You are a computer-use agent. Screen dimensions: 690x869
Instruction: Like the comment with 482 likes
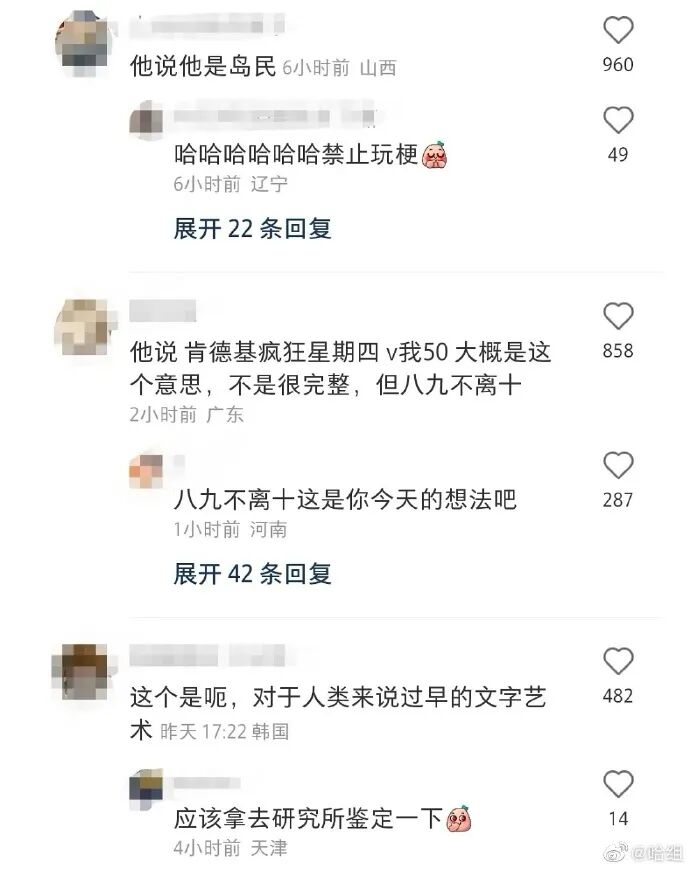[618, 661]
